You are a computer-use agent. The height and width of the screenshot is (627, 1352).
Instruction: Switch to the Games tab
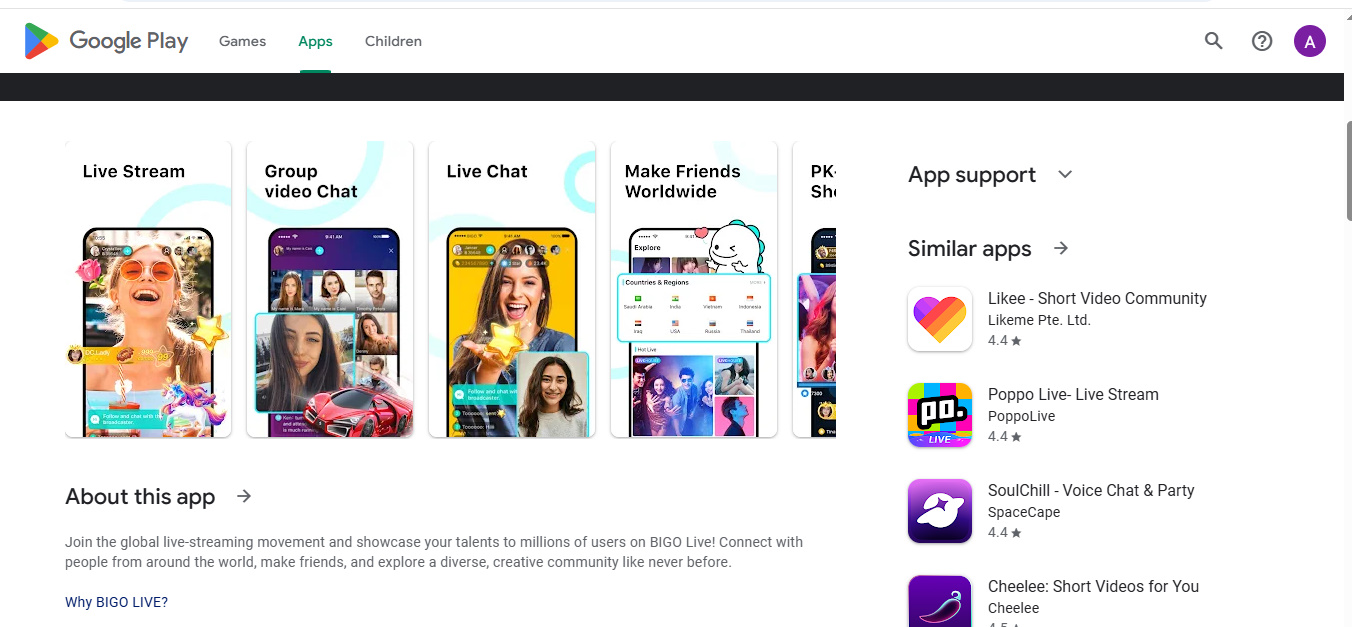[243, 41]
